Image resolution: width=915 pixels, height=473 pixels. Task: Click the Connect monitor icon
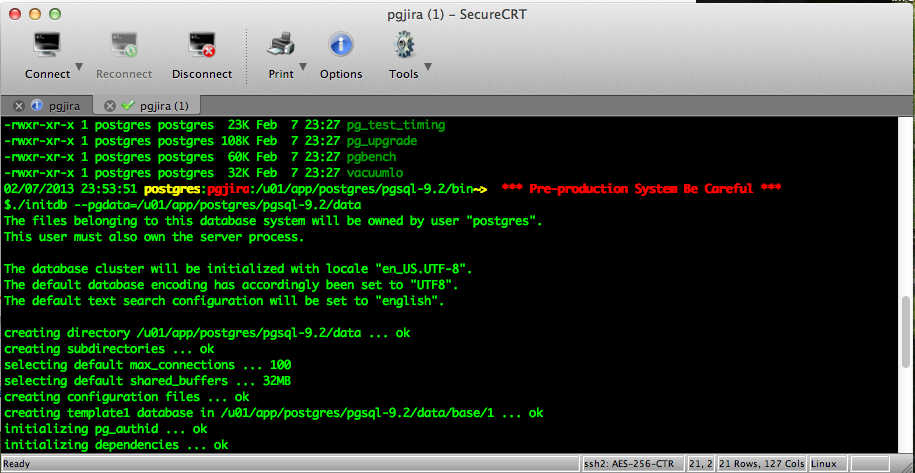coord(47,45)
